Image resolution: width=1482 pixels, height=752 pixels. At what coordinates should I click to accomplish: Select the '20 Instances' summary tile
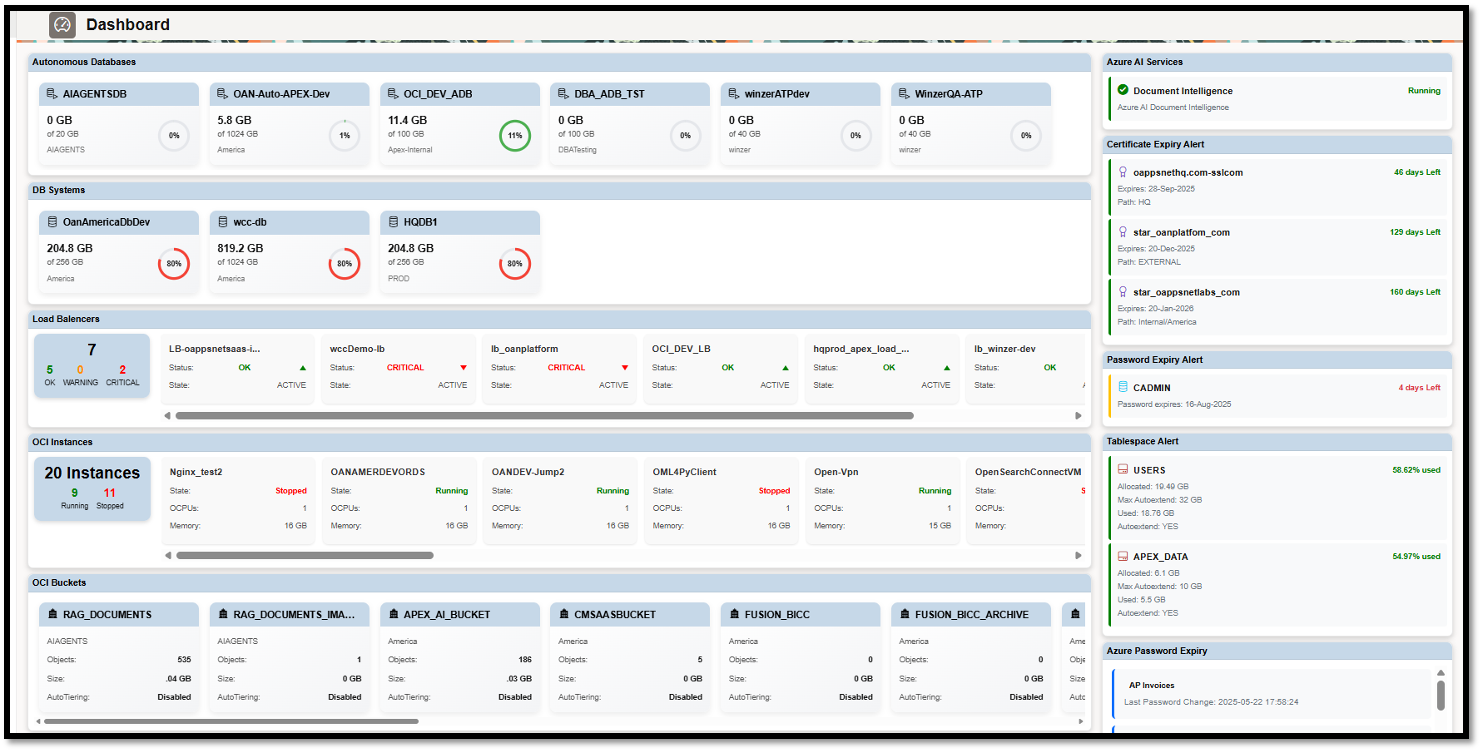tap(91, 488)
